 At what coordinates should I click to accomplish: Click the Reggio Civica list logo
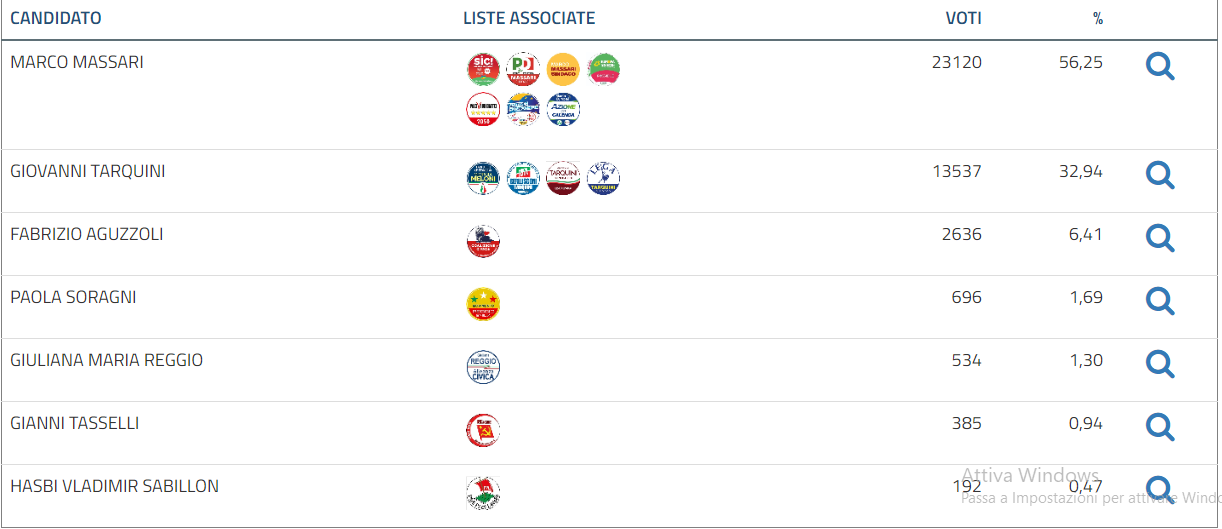click(x=483, y=367)
